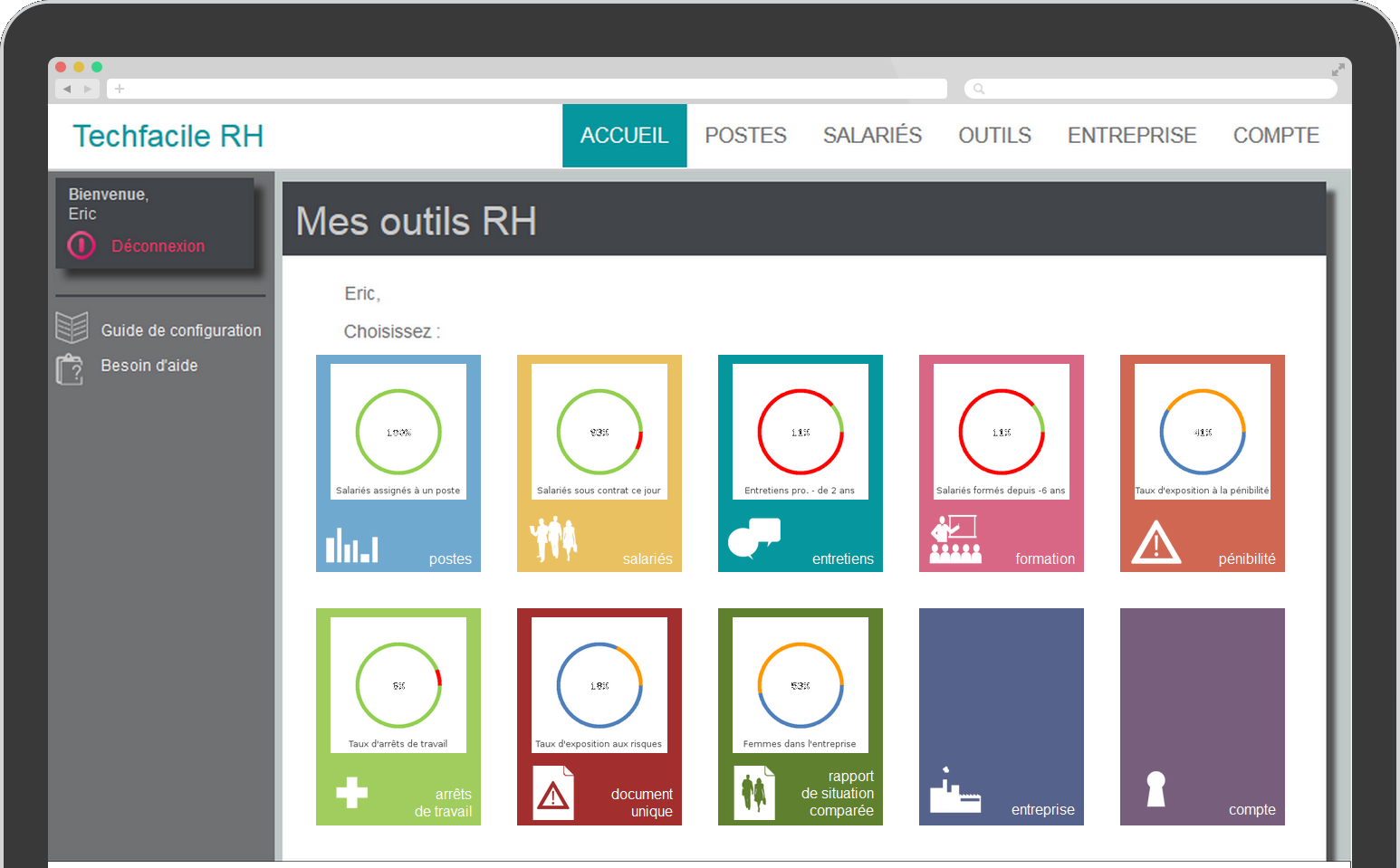The height and width of the screenshot is (868, 1400).
Task: Click the Besoin d'aide link
Action: (149, 366)
